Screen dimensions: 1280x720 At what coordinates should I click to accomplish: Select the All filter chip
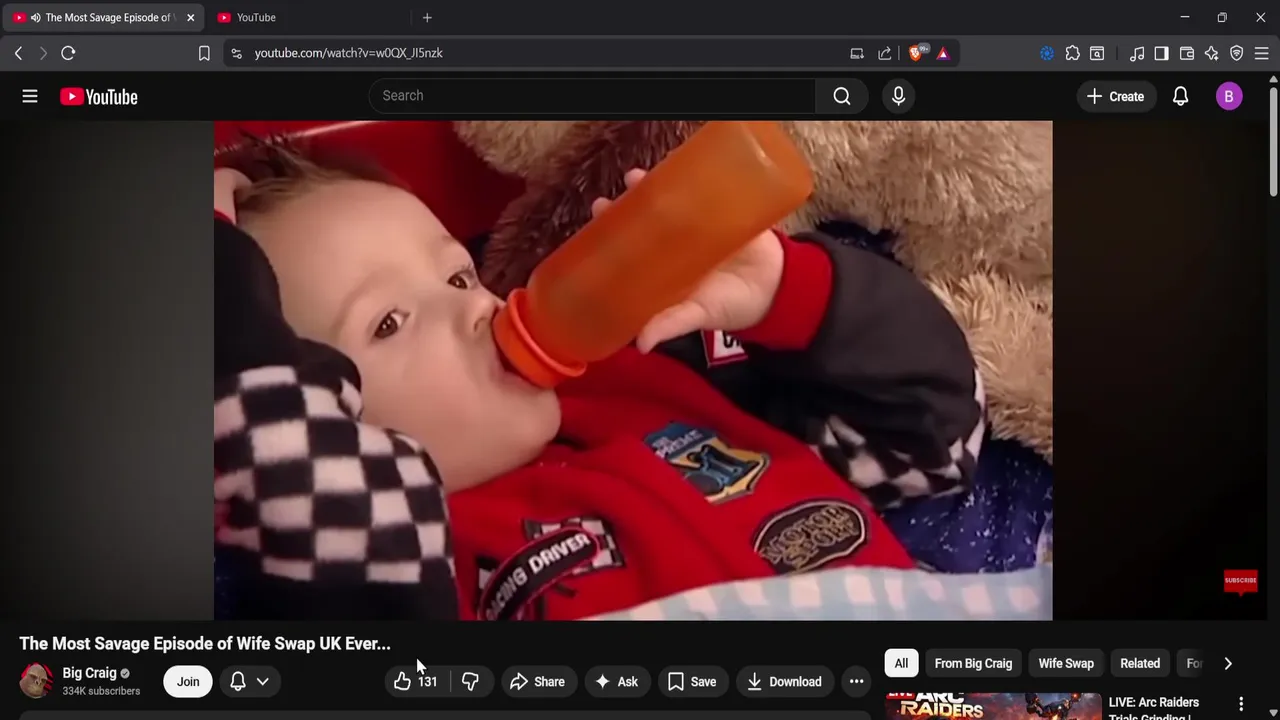(901, 663)
